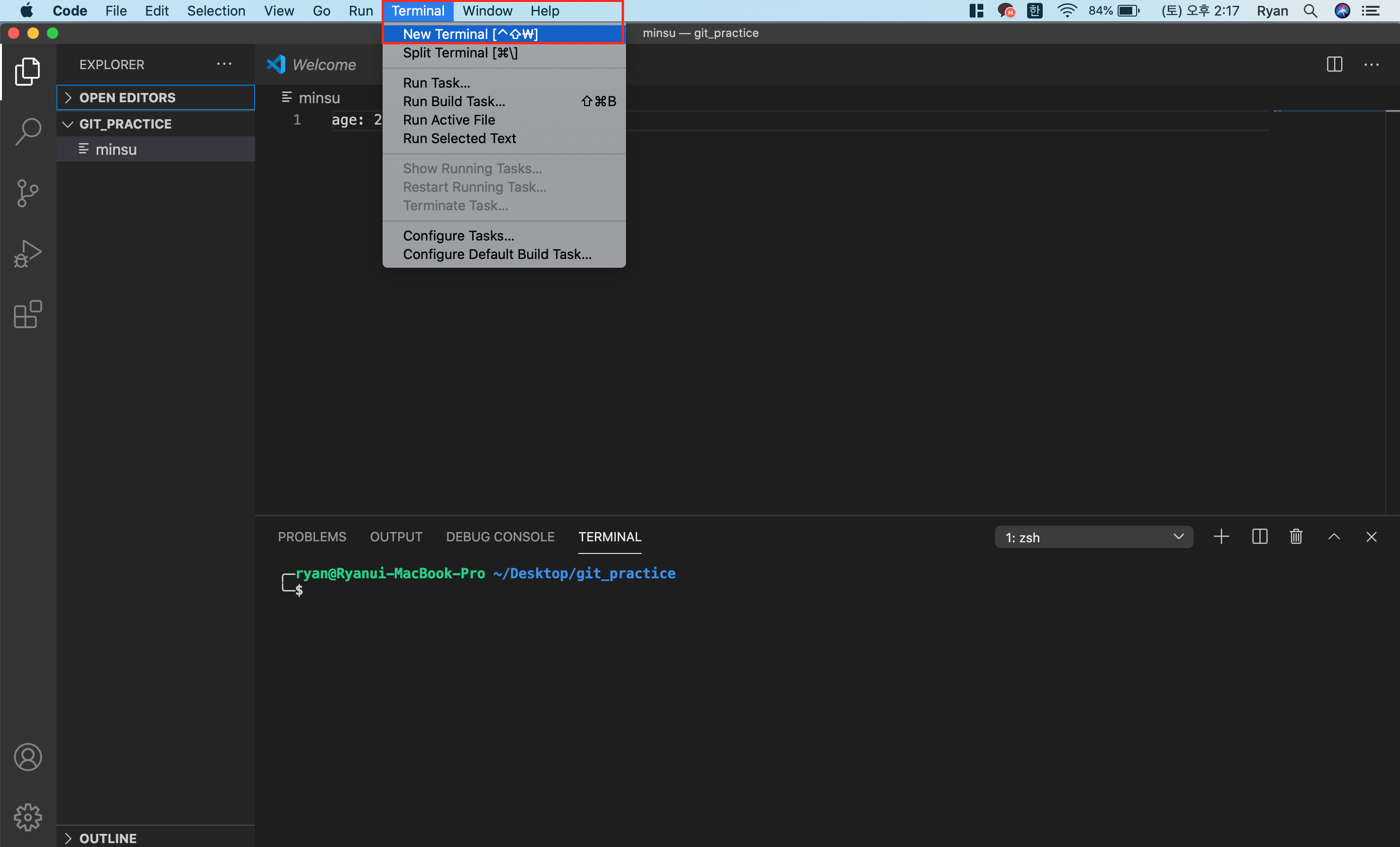This screenshot has height=847, width=1400.
Task: Kill terminal with the trash icon
Action: 1296,537
